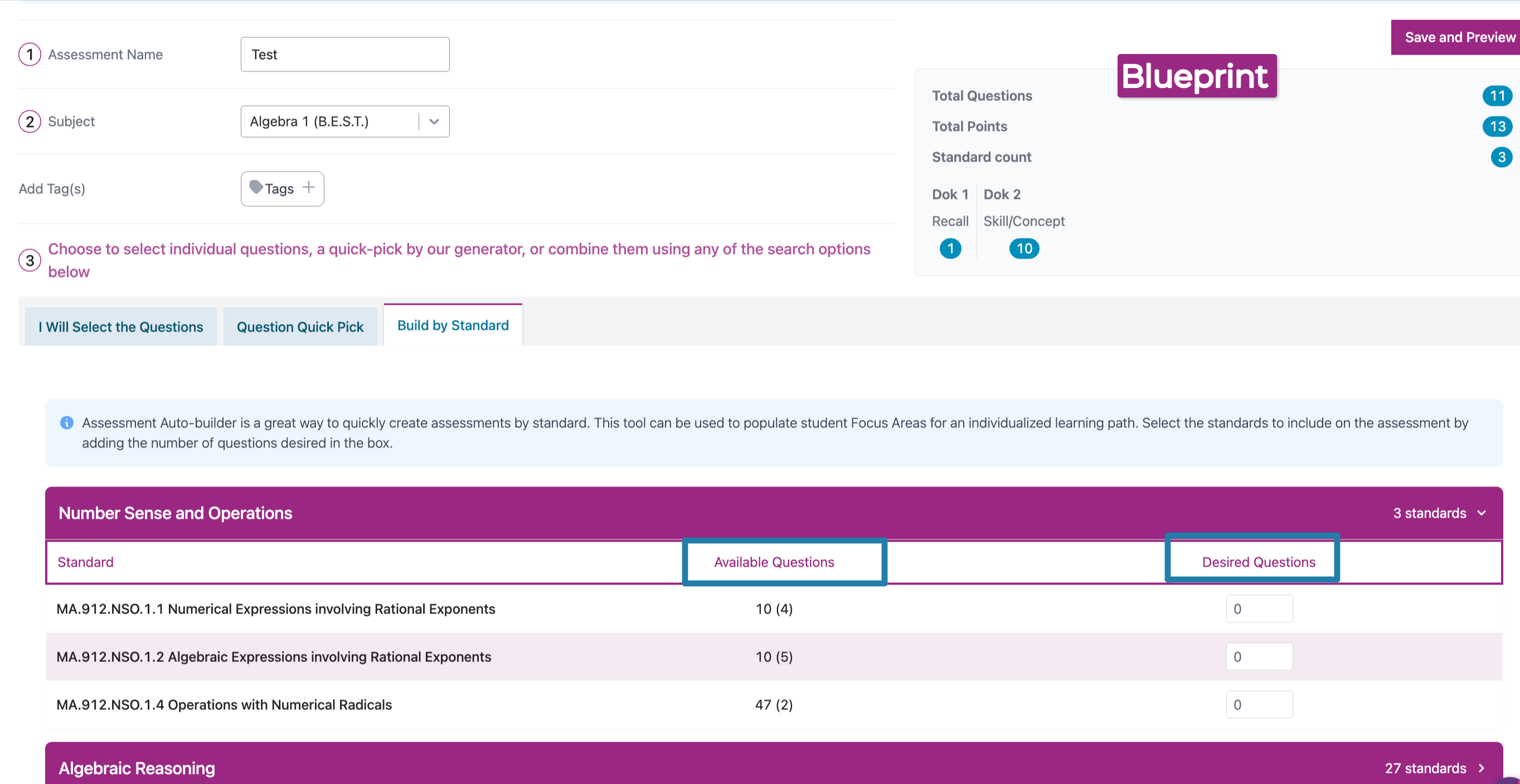The height and width of the screenshot is (784, 1520).
Task: Click the tag icon in Tags button
Action: click(x=255, y=188)
